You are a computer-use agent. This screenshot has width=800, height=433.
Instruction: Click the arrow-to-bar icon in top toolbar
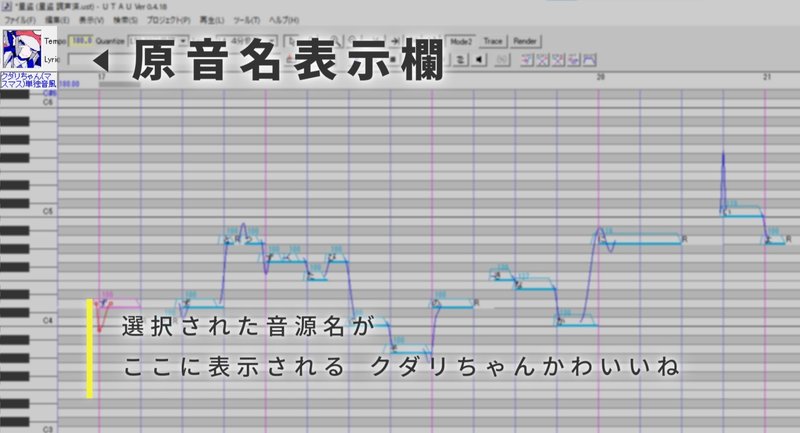coord(395,41)
